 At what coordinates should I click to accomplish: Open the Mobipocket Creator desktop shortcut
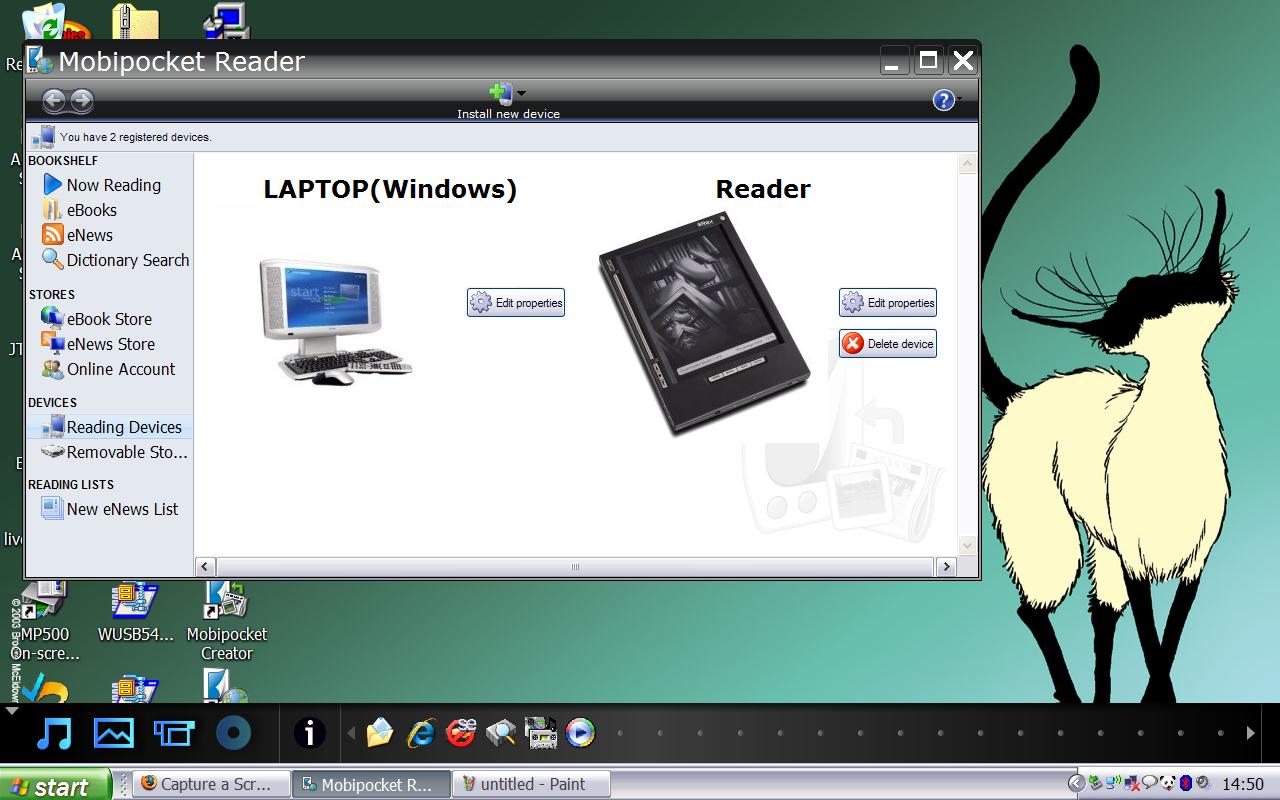(x=227, y=622)
